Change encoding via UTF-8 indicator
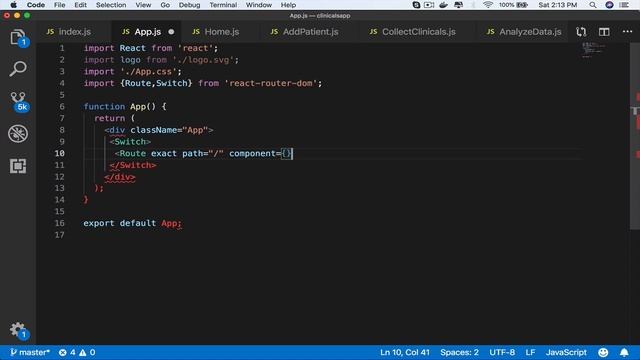640x360 pixels. [502, 352]
